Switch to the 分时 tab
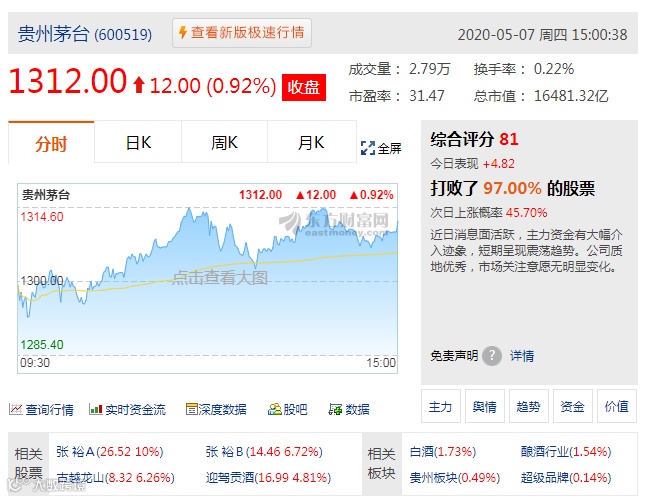The width and height of the screenshot is (647, 498). click(x=51, y=143)
